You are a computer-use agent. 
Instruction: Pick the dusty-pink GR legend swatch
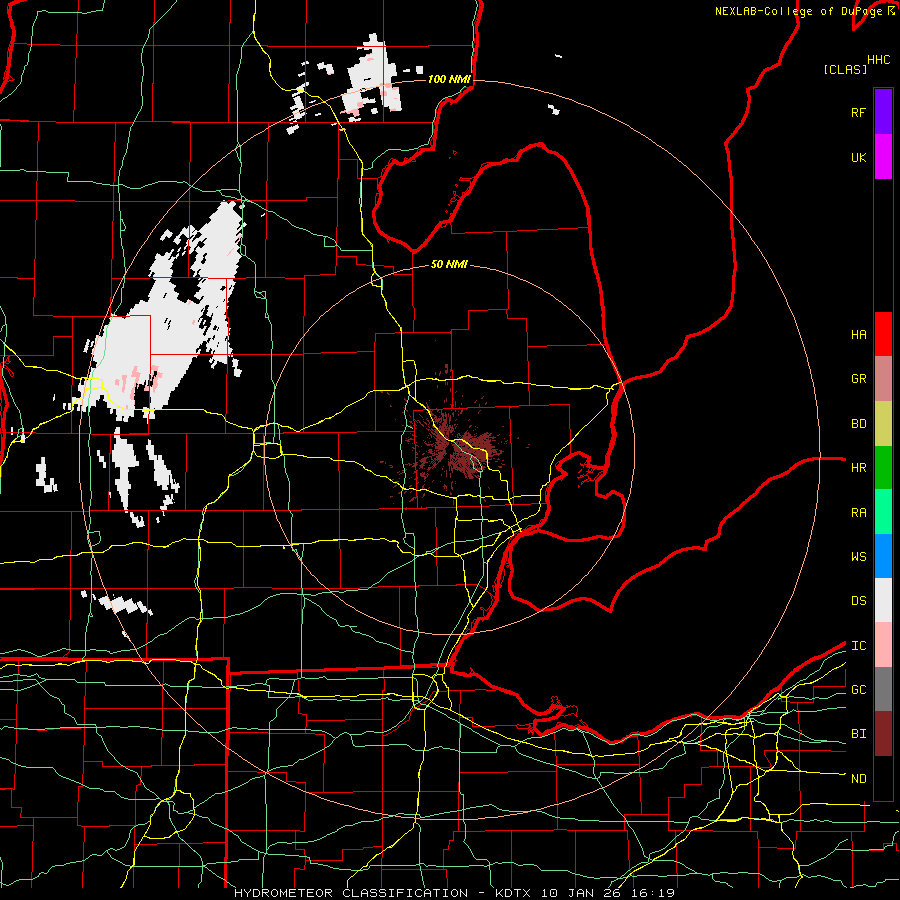(x=883, y=378)
